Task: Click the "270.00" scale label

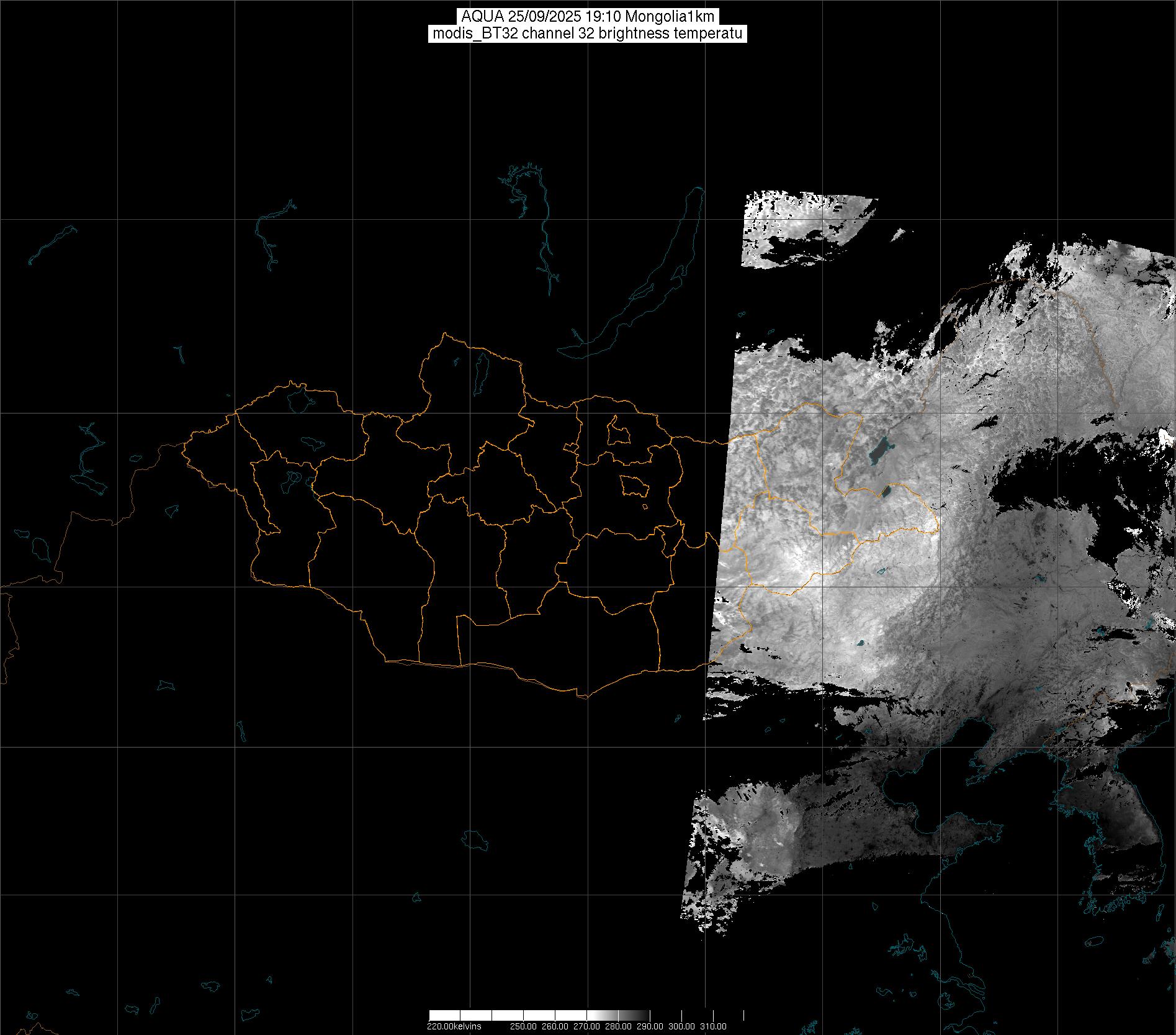Action: [586, 1026]
